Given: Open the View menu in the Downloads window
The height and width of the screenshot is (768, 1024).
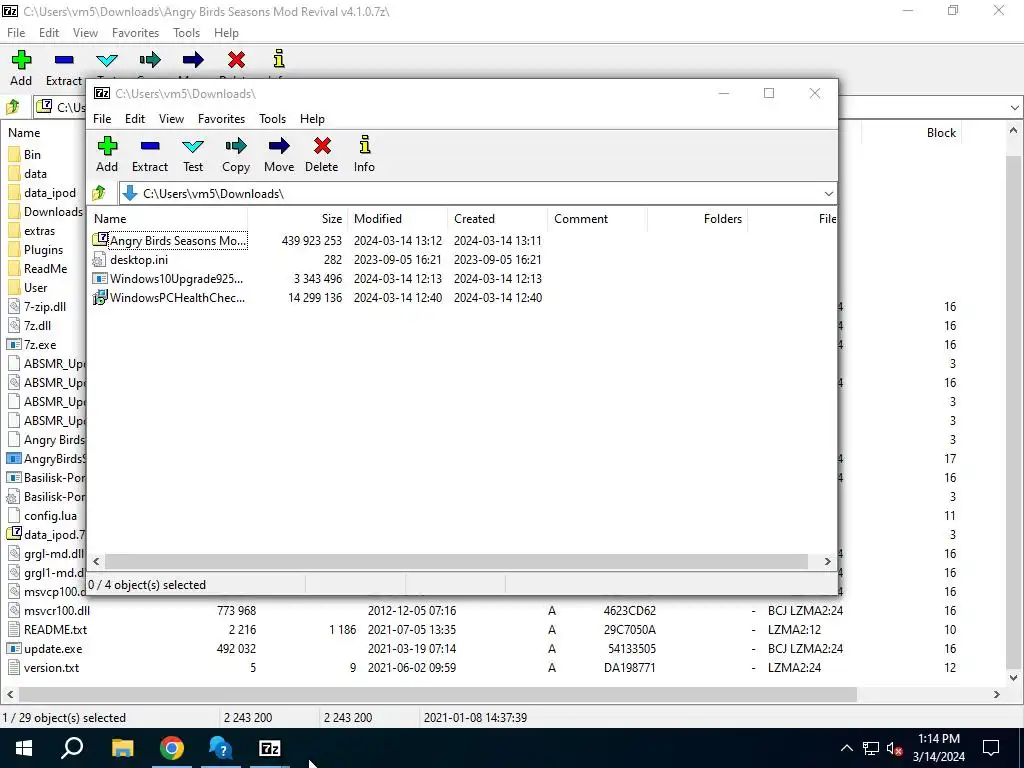Looking at the screenshot, I should coord(171,119).
